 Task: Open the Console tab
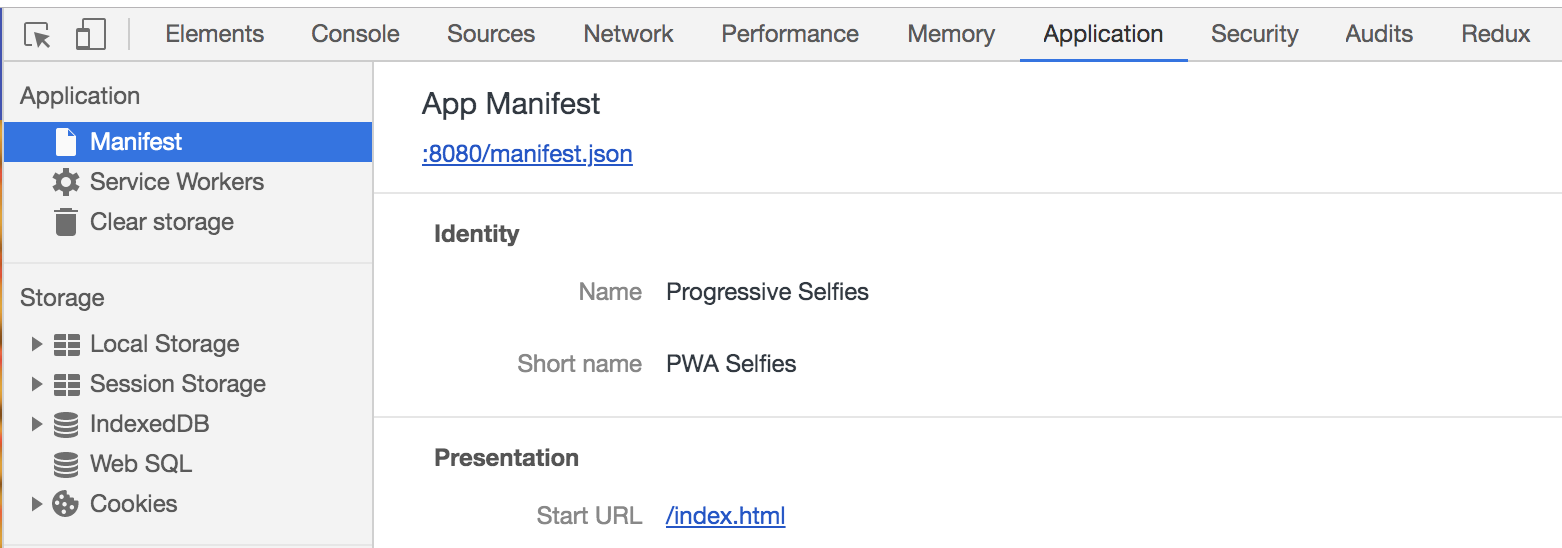click(355, 34)
